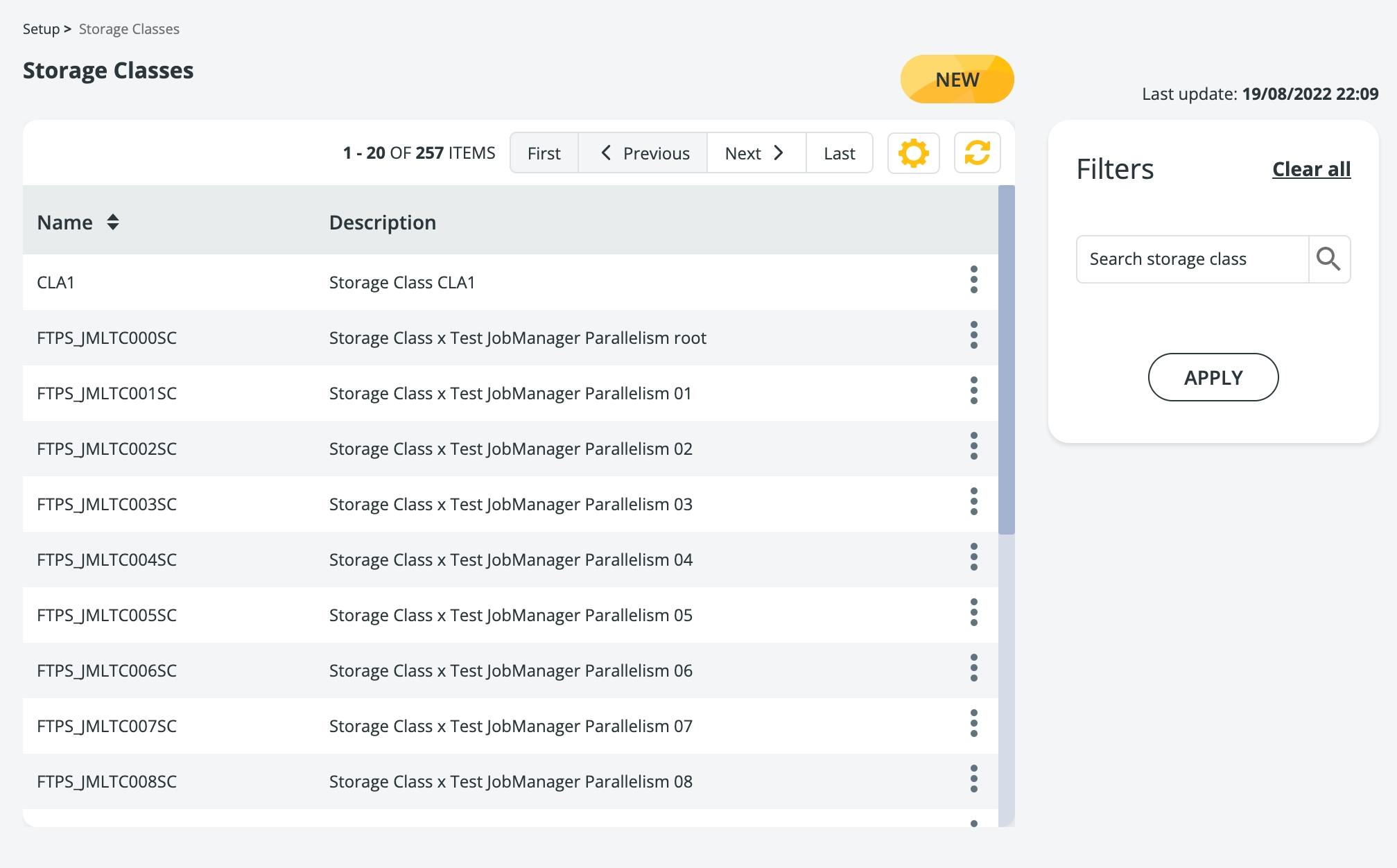The image size is (1397, 868).
Task: Click the APPLY filters button
Action: point(1213,378)
